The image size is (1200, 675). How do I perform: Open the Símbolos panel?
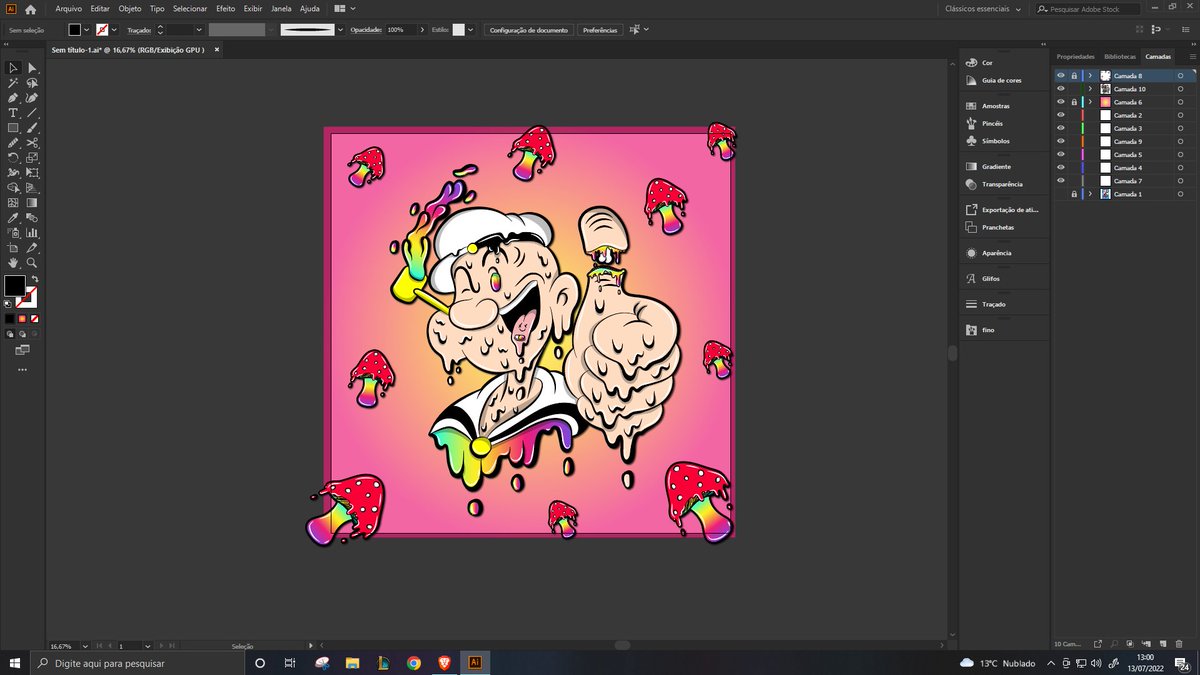995,141
